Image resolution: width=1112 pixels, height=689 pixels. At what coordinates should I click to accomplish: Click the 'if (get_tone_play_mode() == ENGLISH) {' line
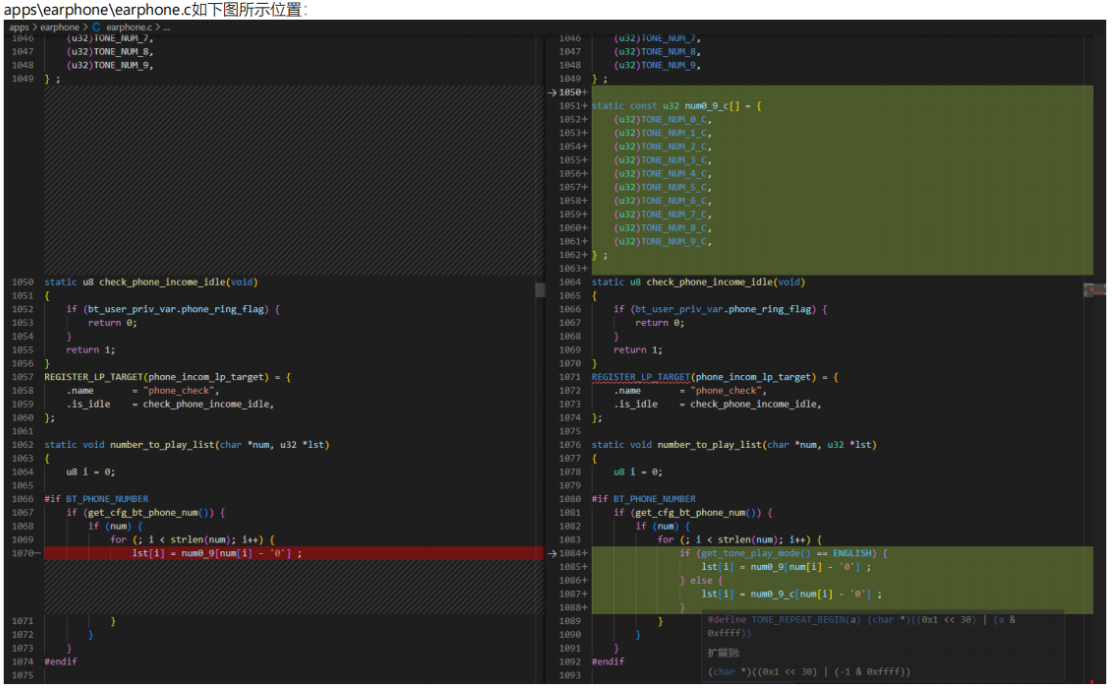pos(784,553)
